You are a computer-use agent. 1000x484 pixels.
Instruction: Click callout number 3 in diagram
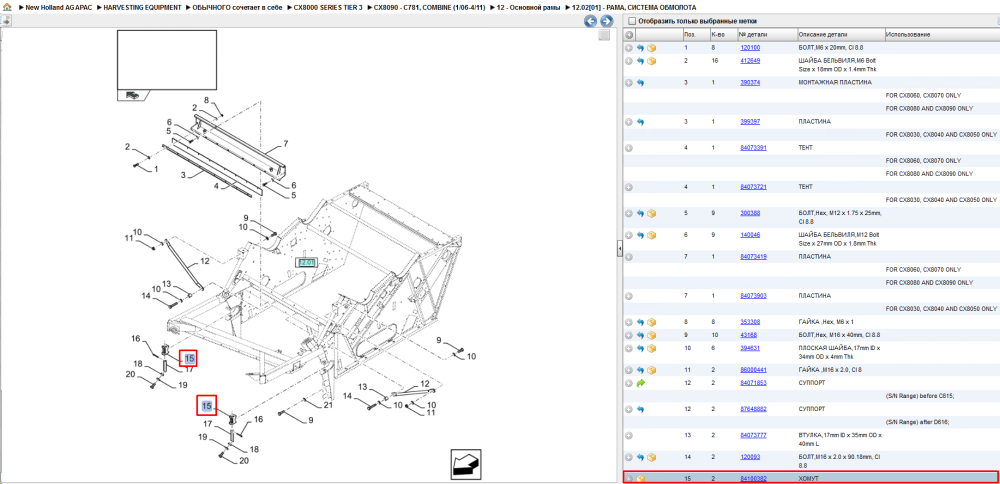[182, 174]
